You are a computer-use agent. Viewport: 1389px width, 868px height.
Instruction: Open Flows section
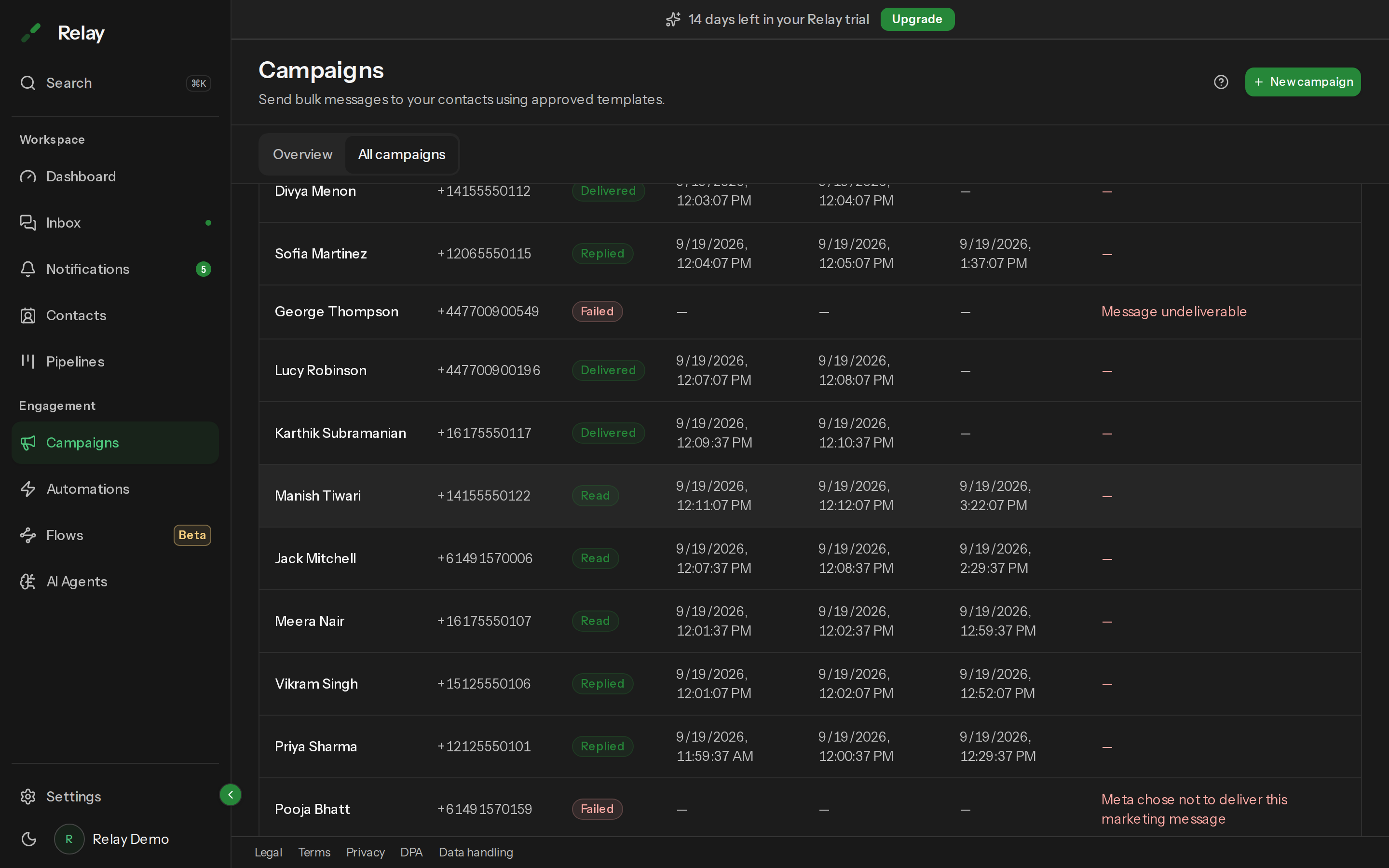click(x=115, y=535)
